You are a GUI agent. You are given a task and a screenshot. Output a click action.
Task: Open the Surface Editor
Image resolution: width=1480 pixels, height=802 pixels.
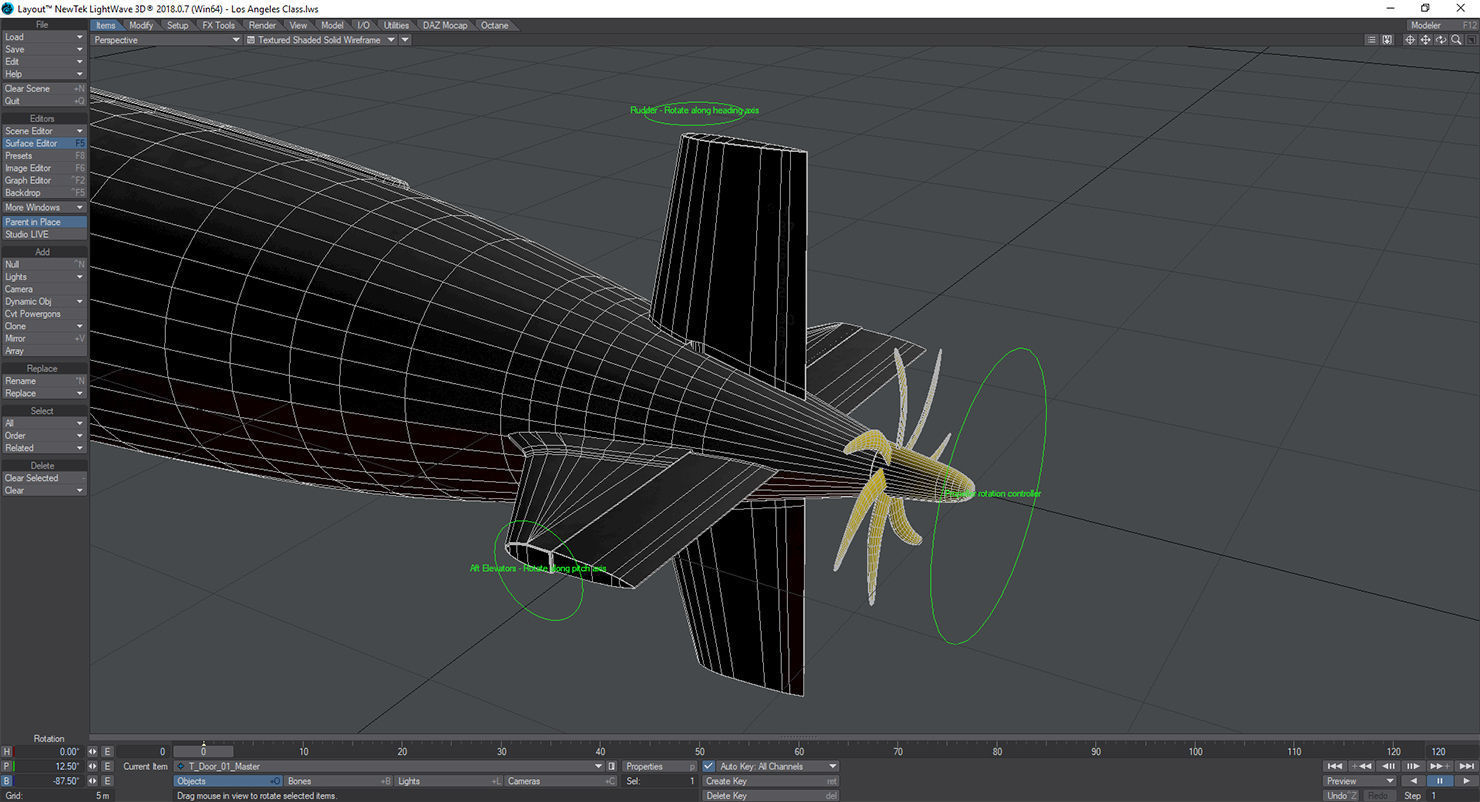click(44, 143)
